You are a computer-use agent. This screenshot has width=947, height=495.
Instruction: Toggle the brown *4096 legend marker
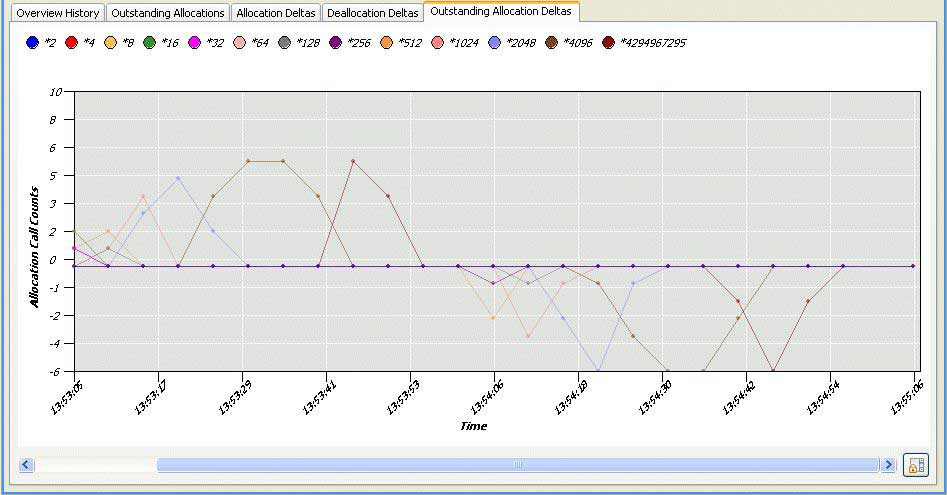551,43
